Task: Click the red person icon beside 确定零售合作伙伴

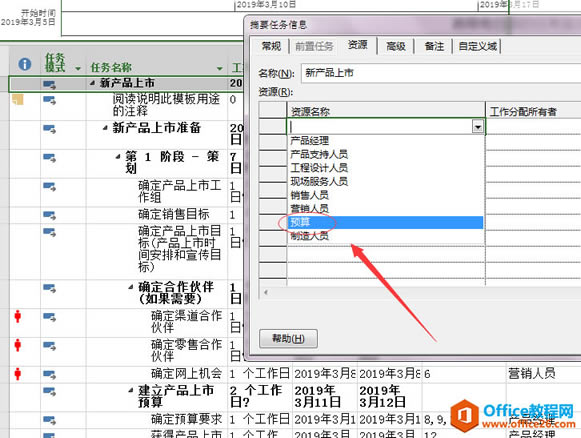Action: [17, 345]
